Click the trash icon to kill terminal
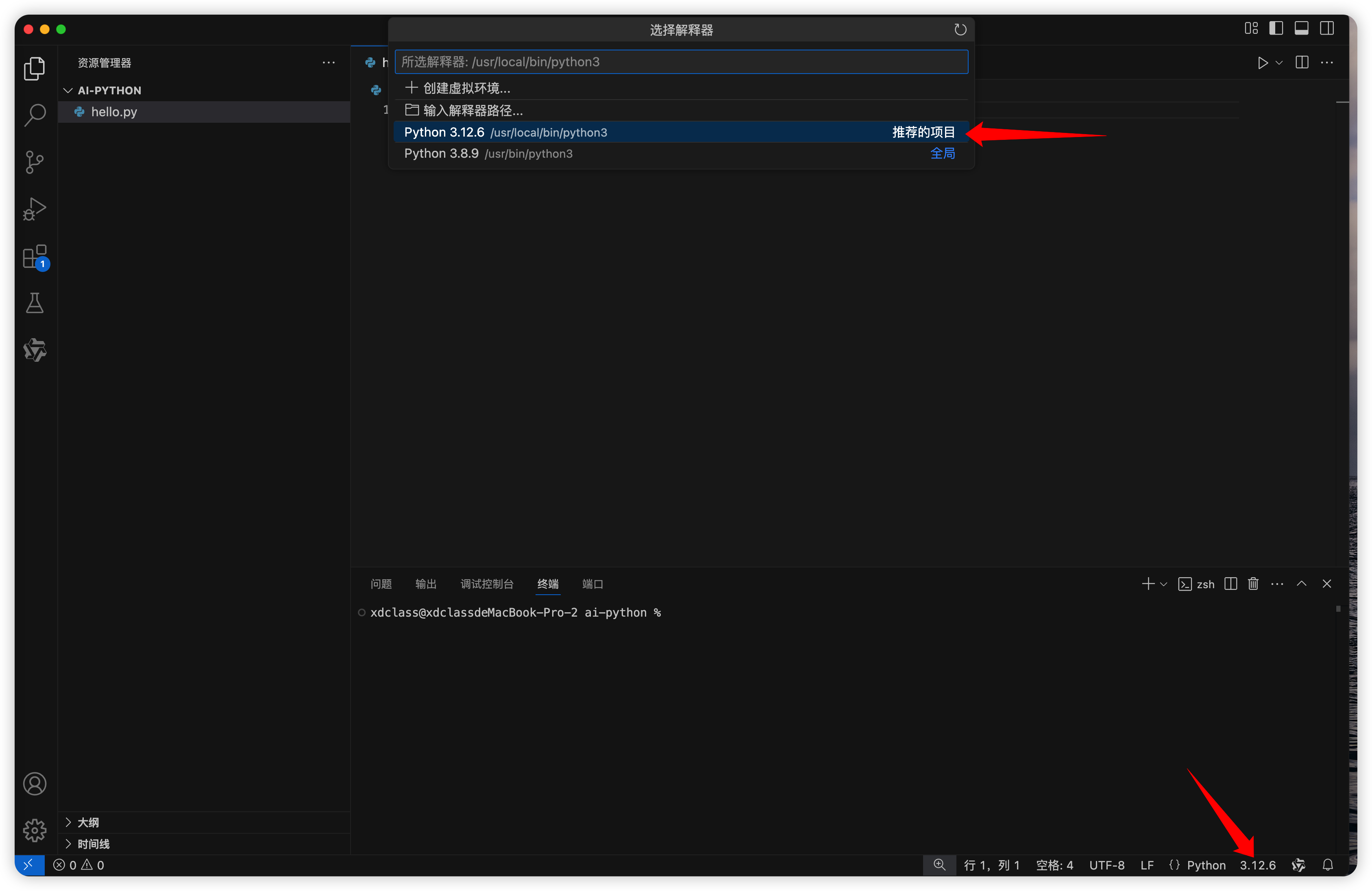The height and width of the screenshot is (891, 1372). 1253,584
